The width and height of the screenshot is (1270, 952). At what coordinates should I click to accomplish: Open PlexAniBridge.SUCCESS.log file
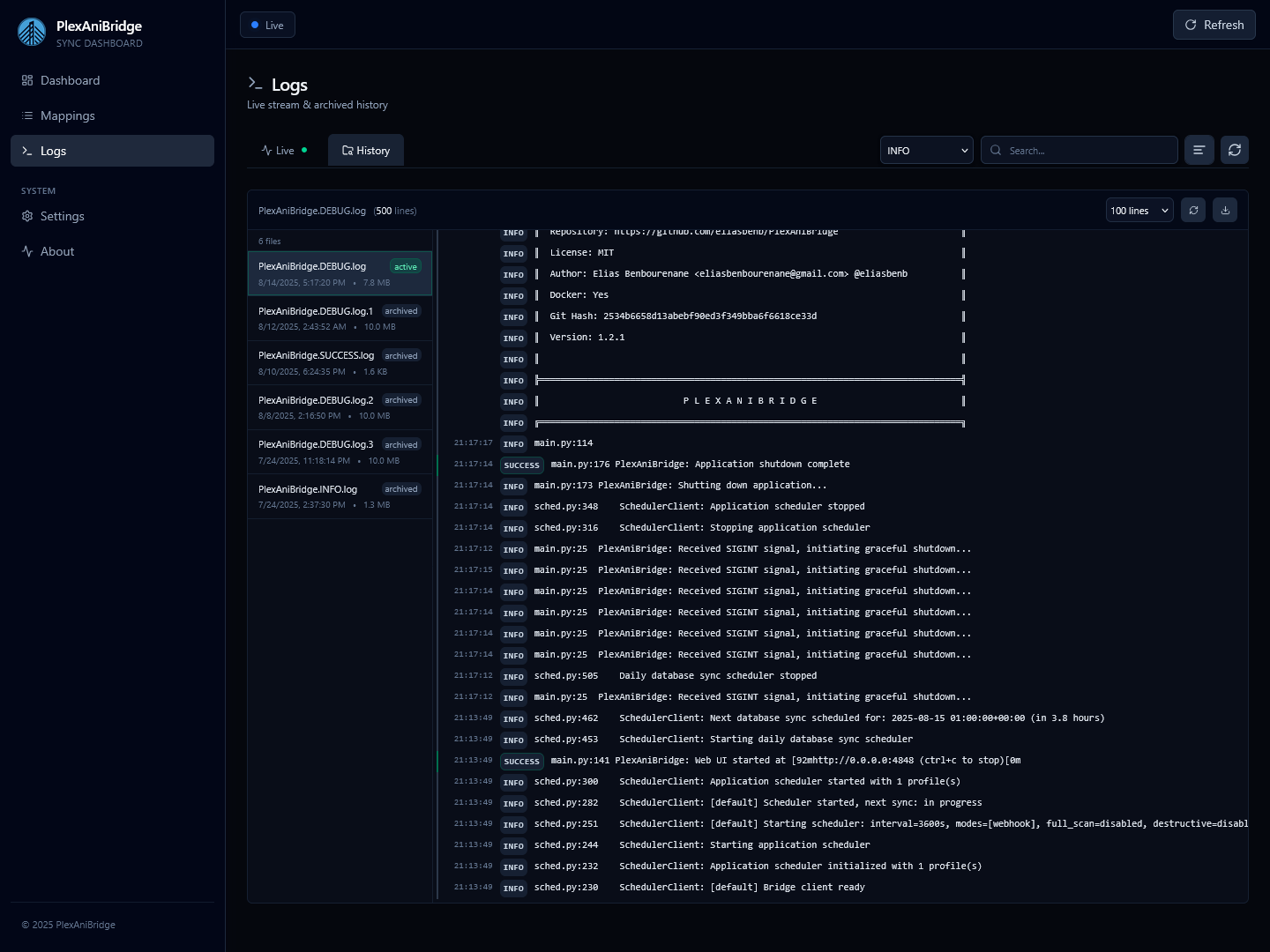[340, 363]
